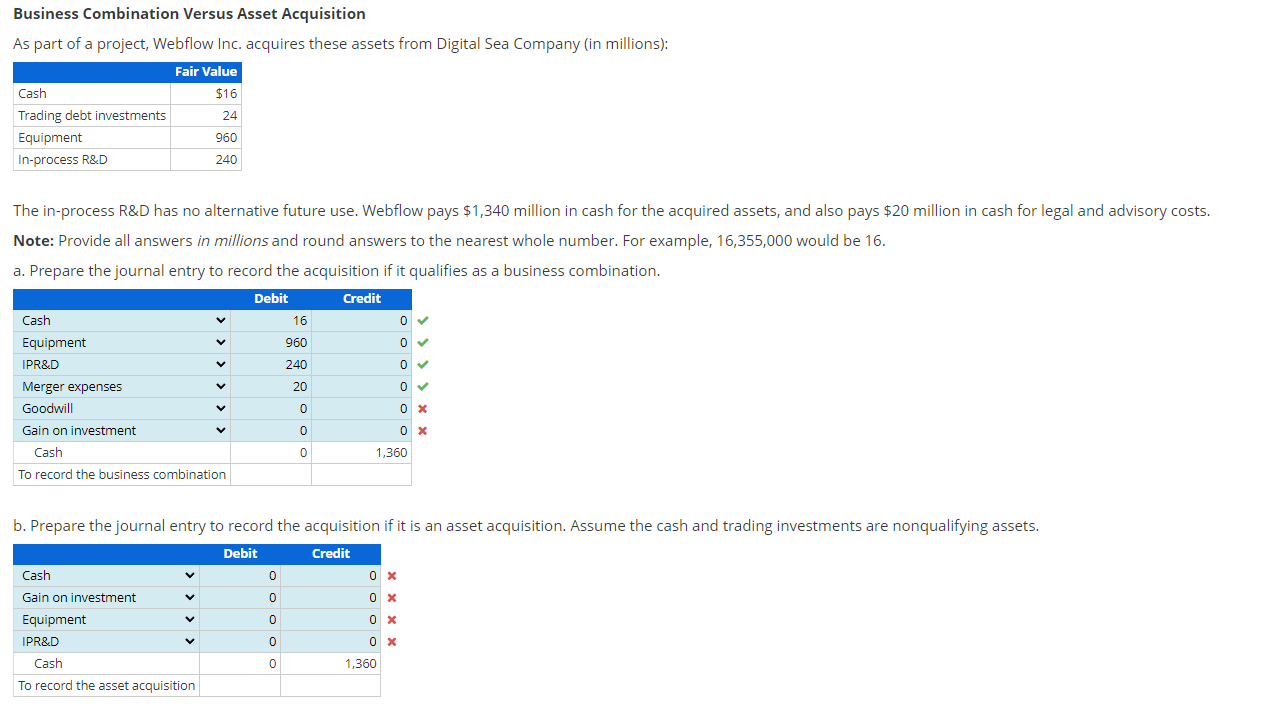Edit the IPR&D debit field in part b
Screen dimensions: 1276x710
click(240, 642)
